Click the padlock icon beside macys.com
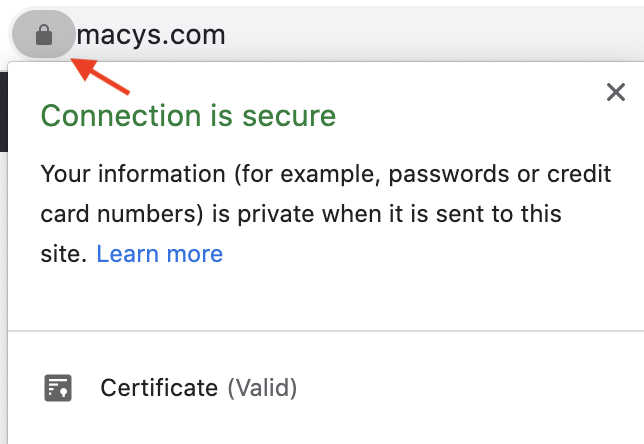644x444 pixels. pos(43,36)
